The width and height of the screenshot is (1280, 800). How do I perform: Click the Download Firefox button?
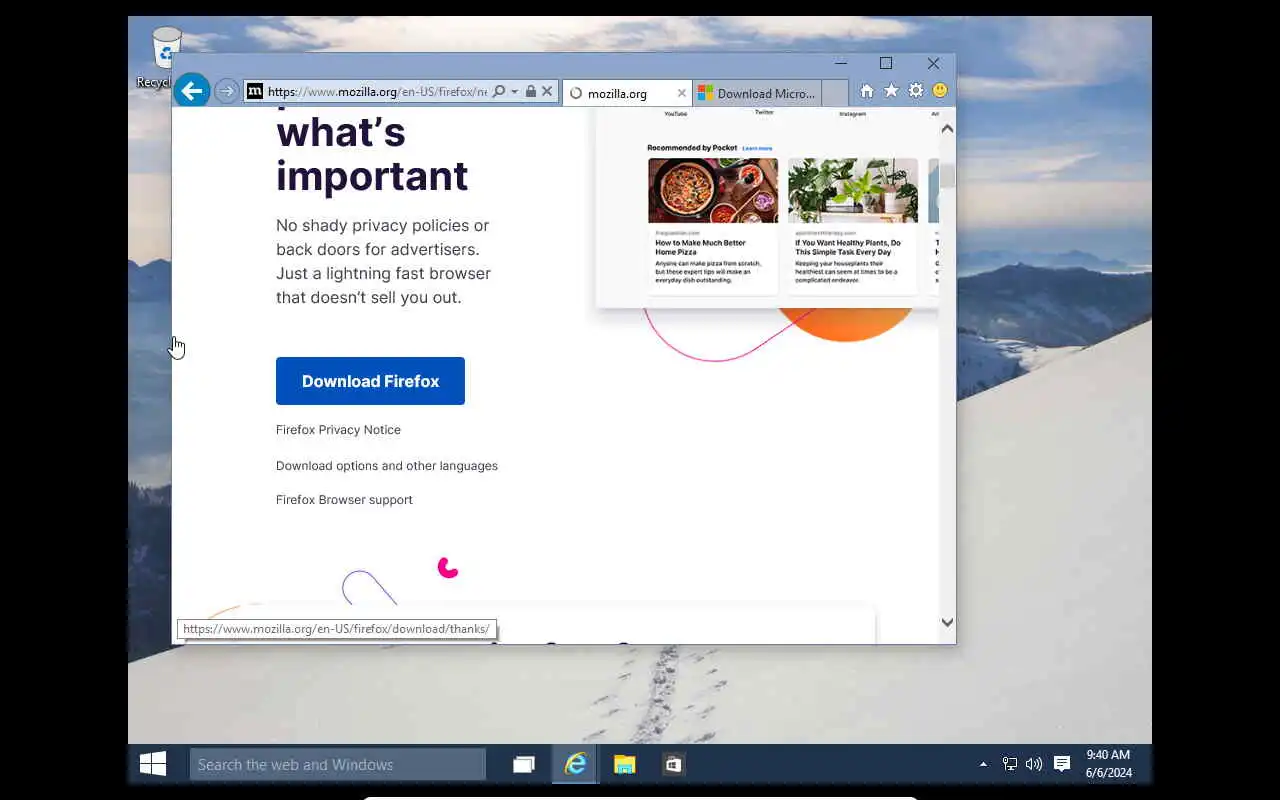tap(370, 381)
